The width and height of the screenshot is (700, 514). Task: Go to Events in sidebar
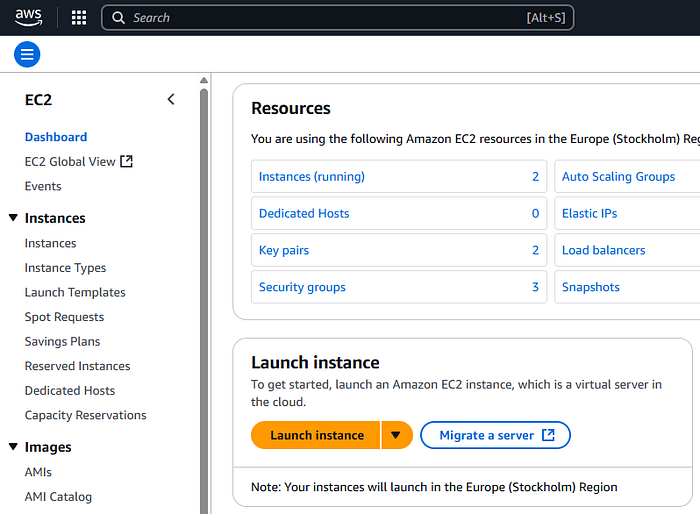43,186
